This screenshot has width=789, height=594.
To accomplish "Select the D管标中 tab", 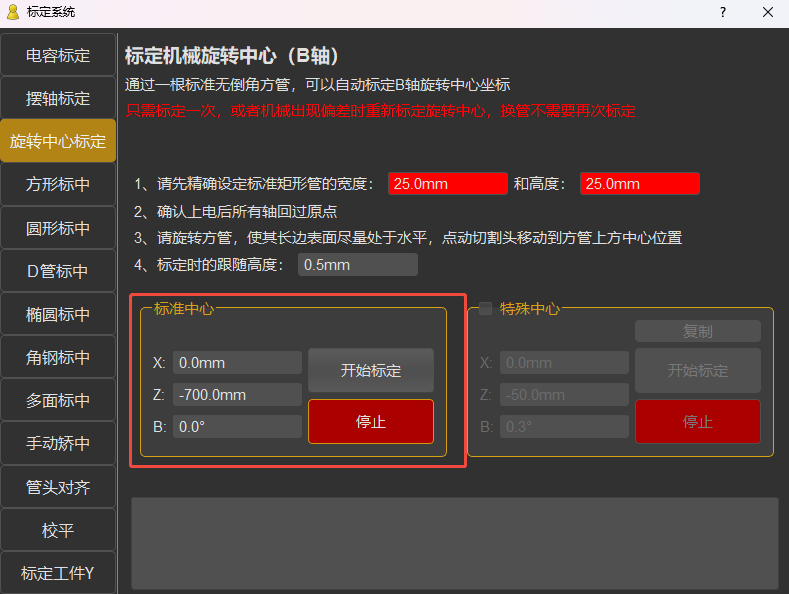I will click(x=58, y=271).
